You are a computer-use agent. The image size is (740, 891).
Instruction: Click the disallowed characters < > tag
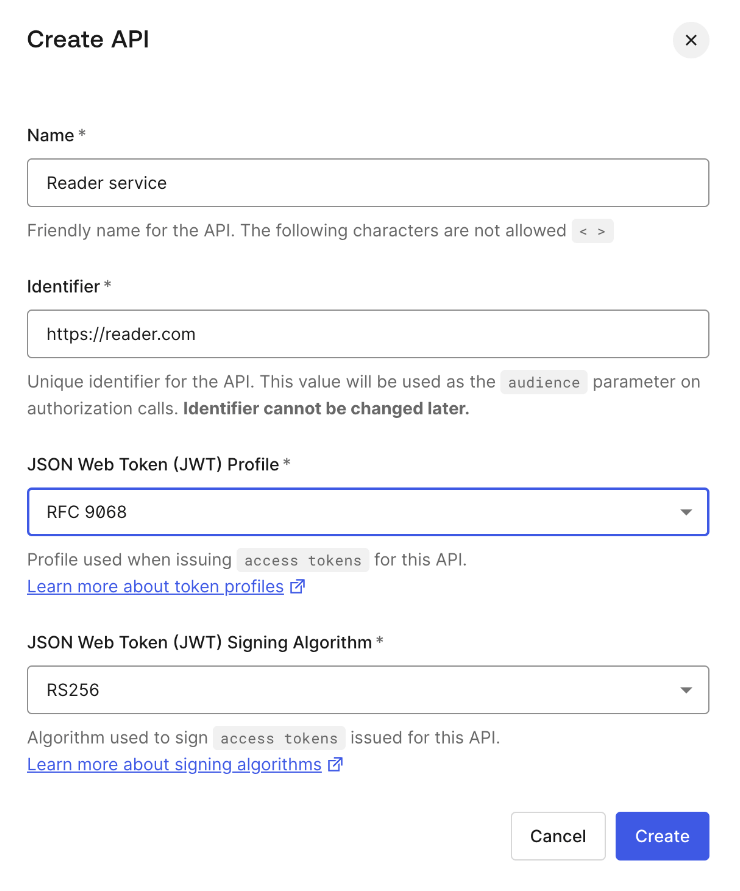click(592, 231)
